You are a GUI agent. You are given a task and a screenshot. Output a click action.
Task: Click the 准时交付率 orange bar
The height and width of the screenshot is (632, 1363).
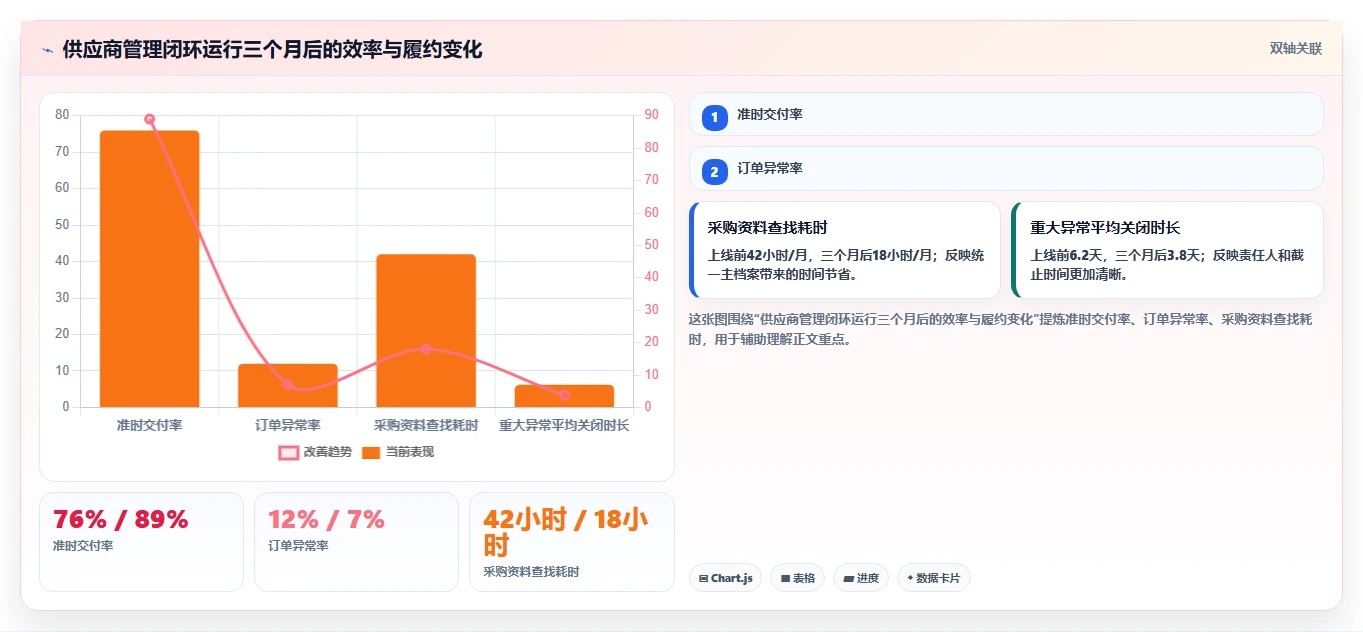pyautogui.click(x=149, y=269)
